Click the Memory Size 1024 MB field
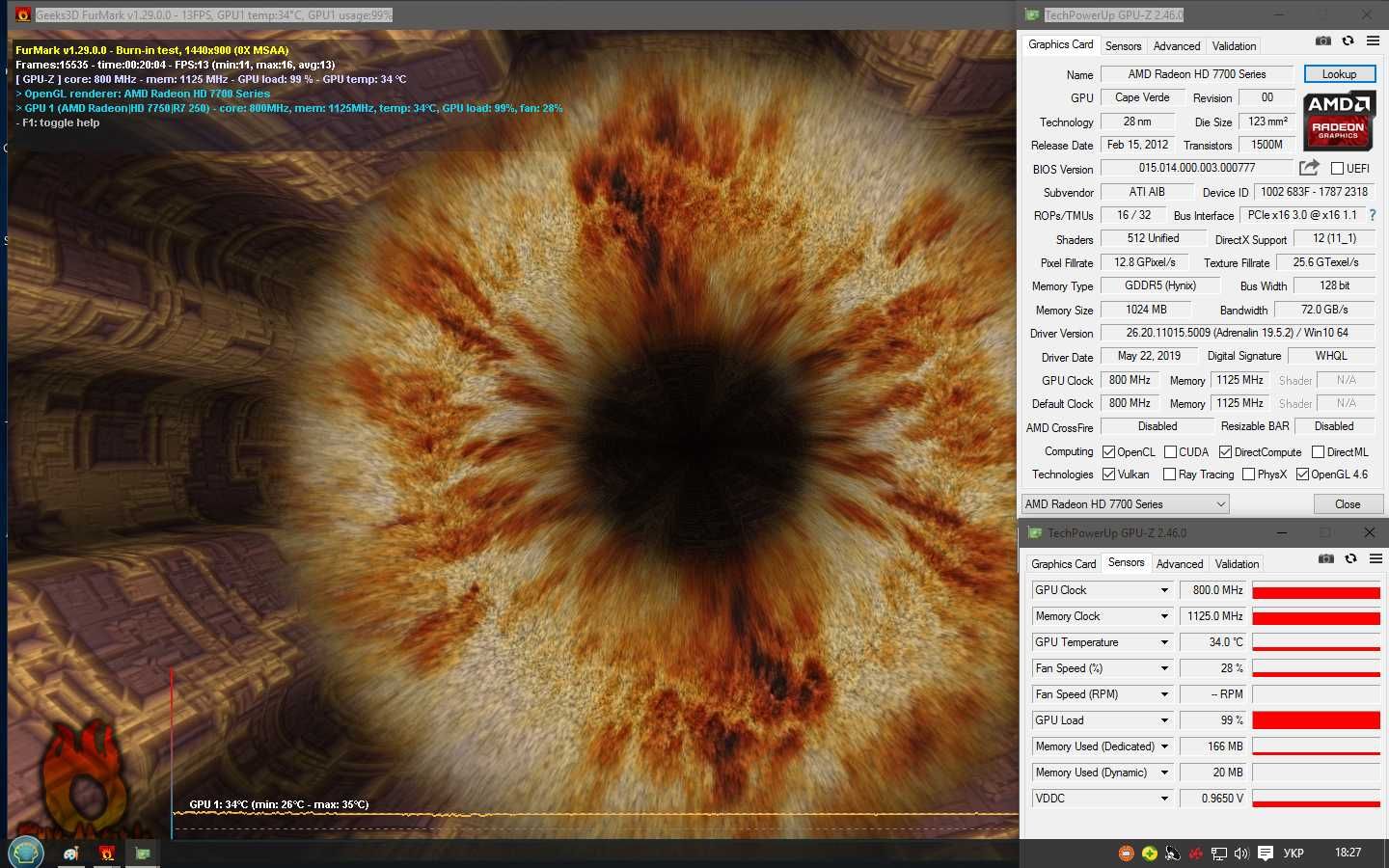1389x868 pixels. (1145, 310)
